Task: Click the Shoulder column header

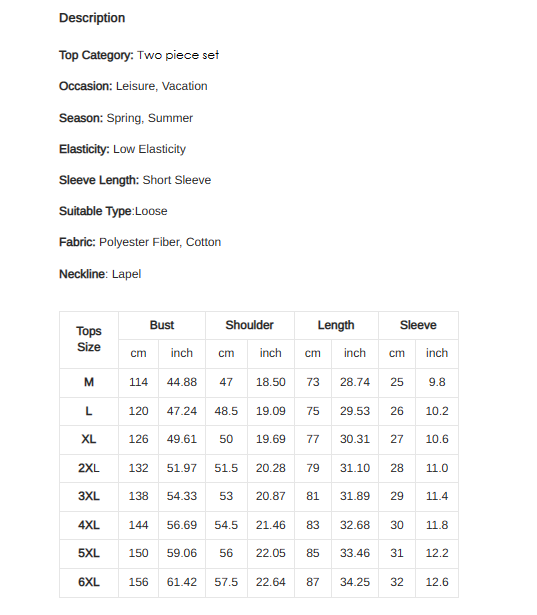Action: (250, 326)
